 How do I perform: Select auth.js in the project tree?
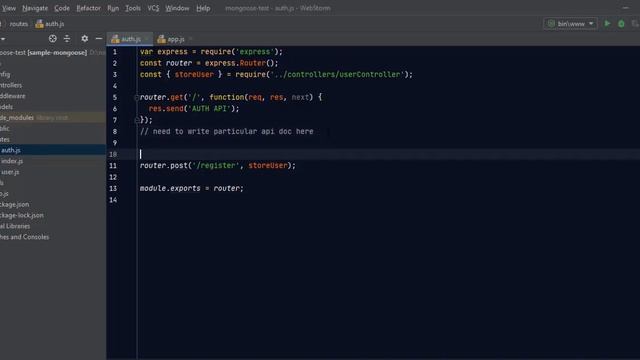point(53,150)
